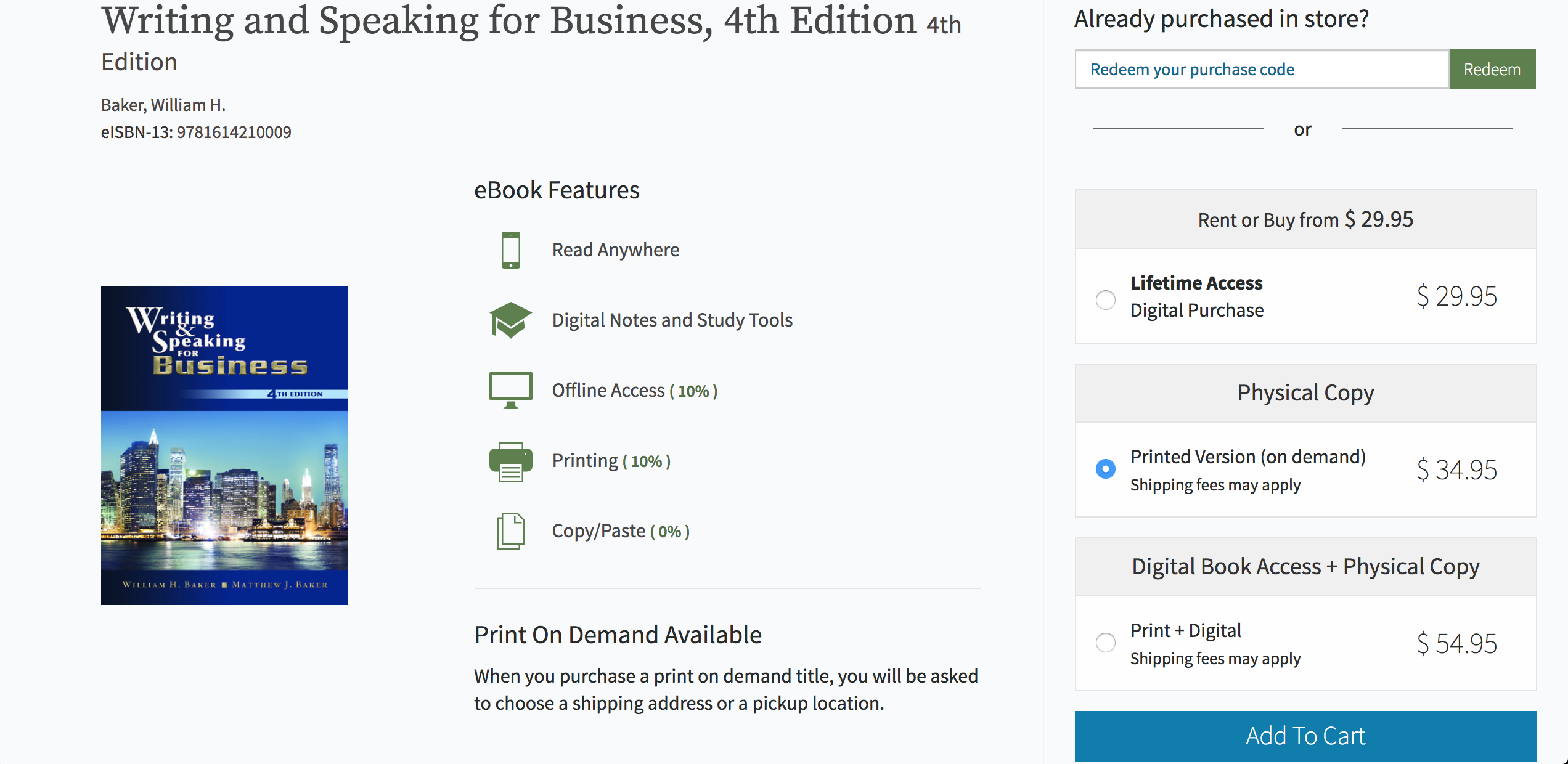The height and width of the screenshot is (764, 1568).
Task: Click the graduation cap study tools icon
Action: (510, 320)
